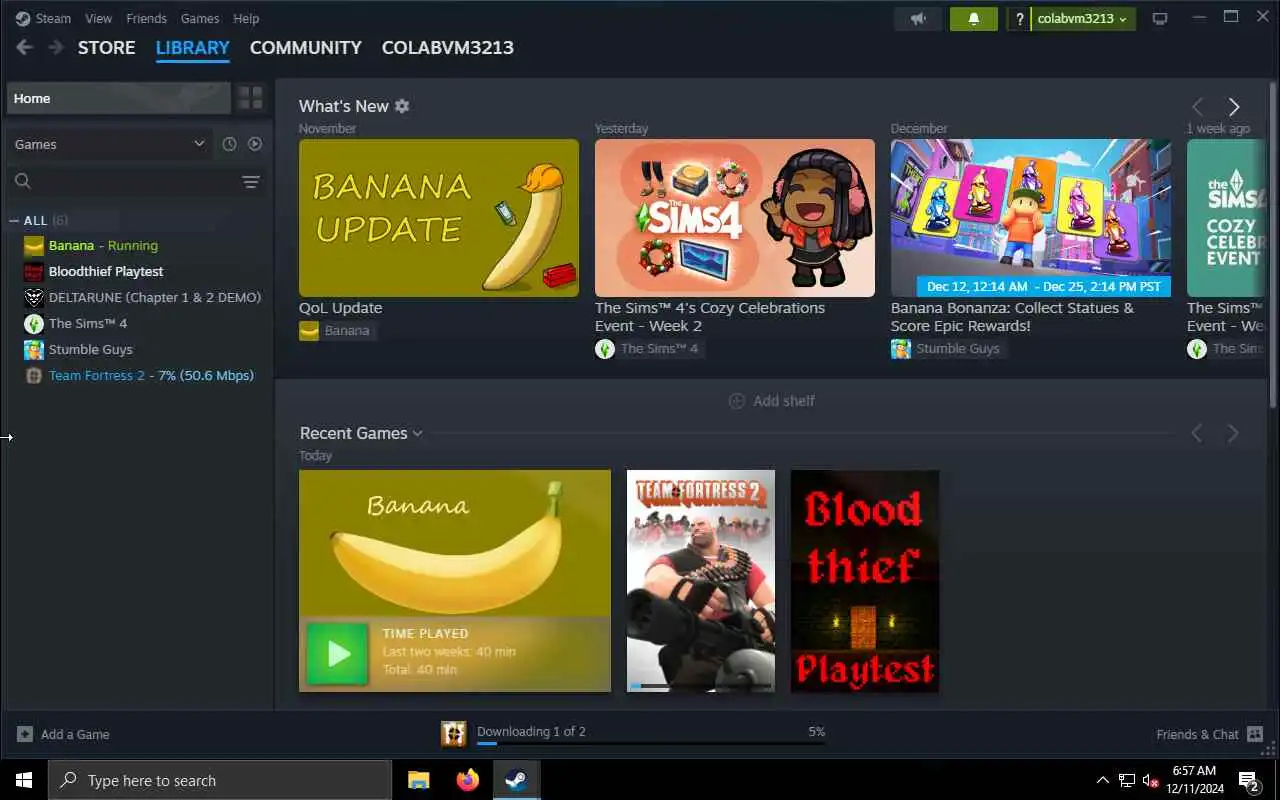Open the View menu
The image size is (1280, 800).
tap(98, 18)
